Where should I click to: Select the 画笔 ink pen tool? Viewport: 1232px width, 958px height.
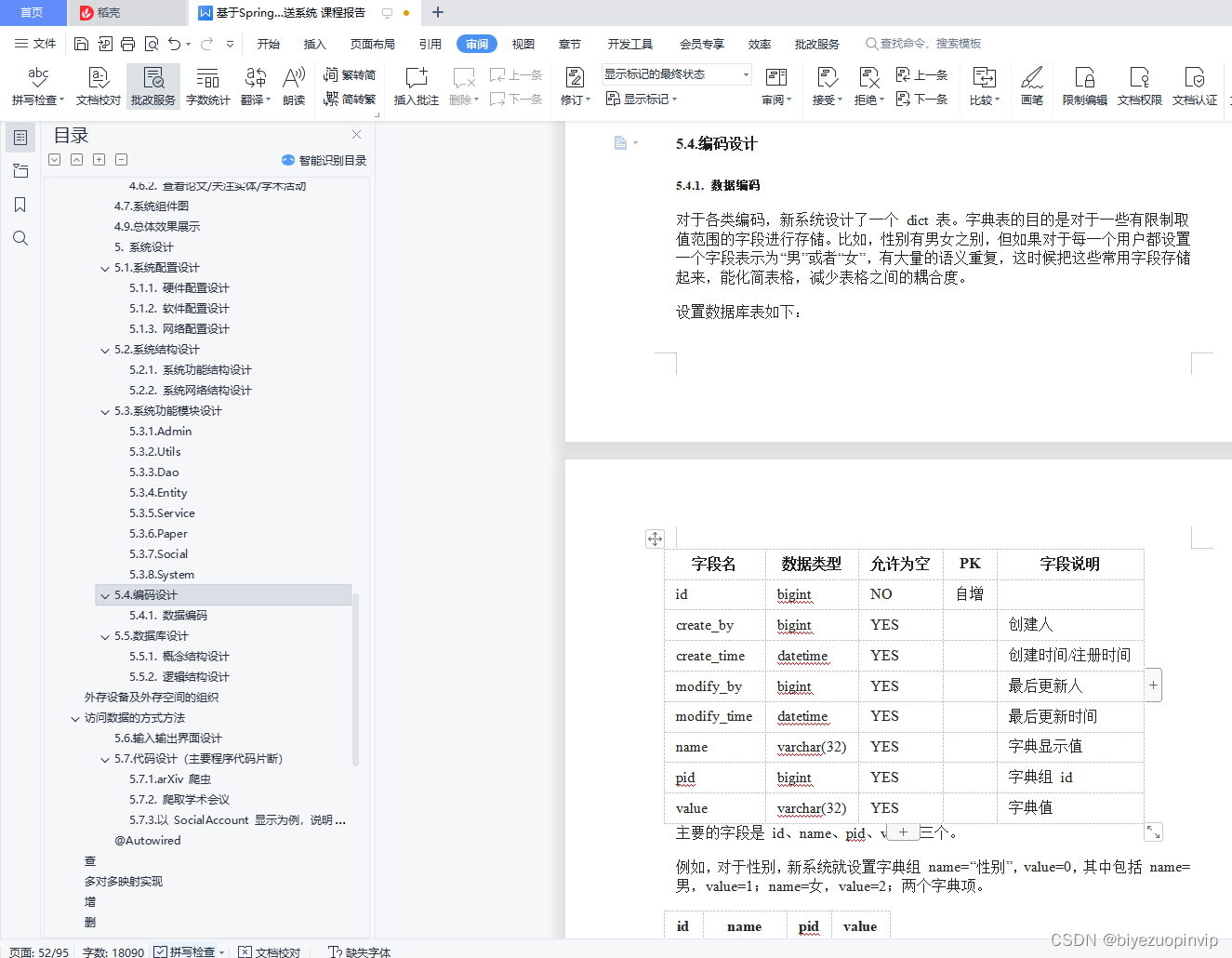(1032, 86)
